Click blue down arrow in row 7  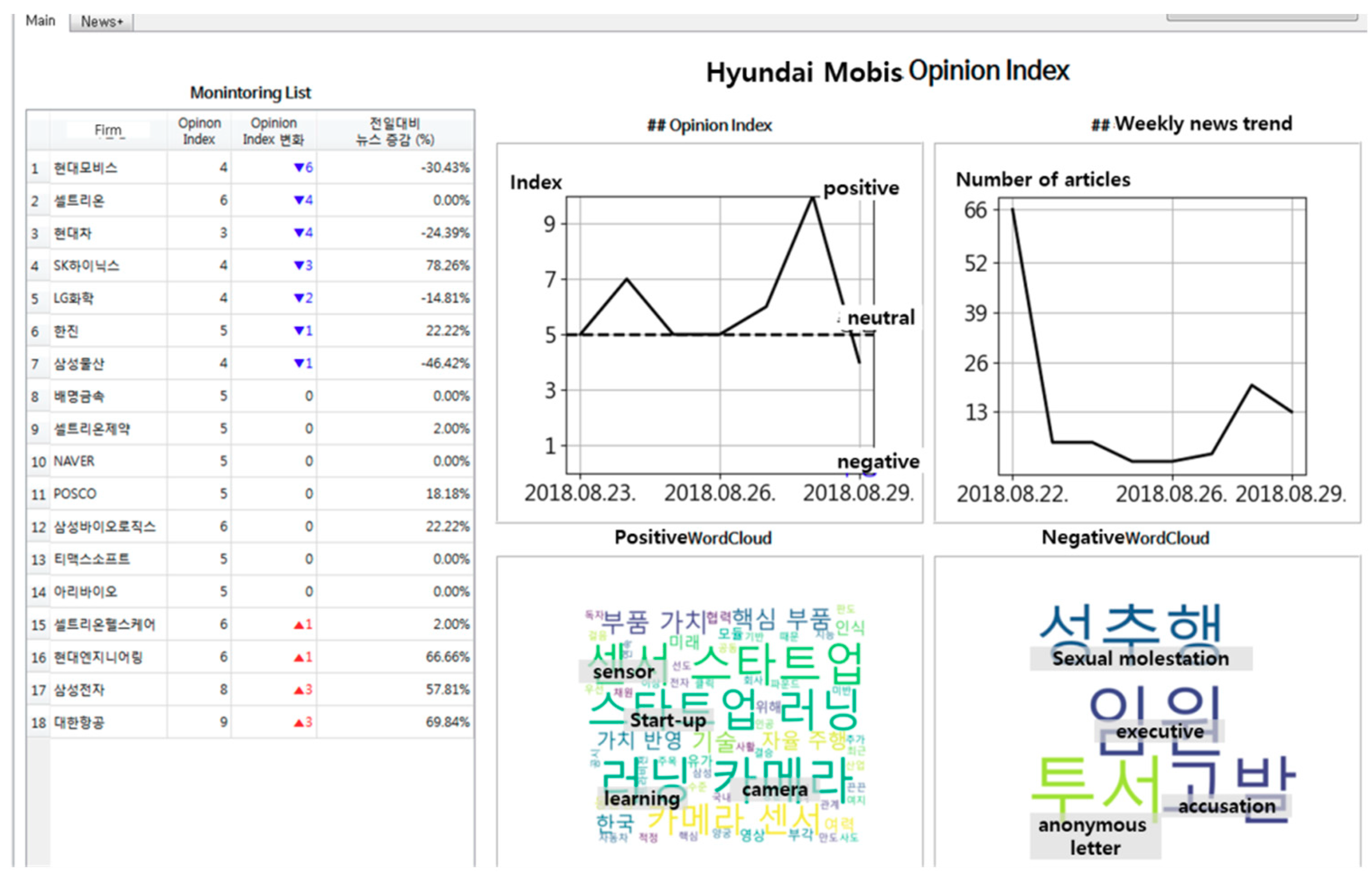(298, 363)
